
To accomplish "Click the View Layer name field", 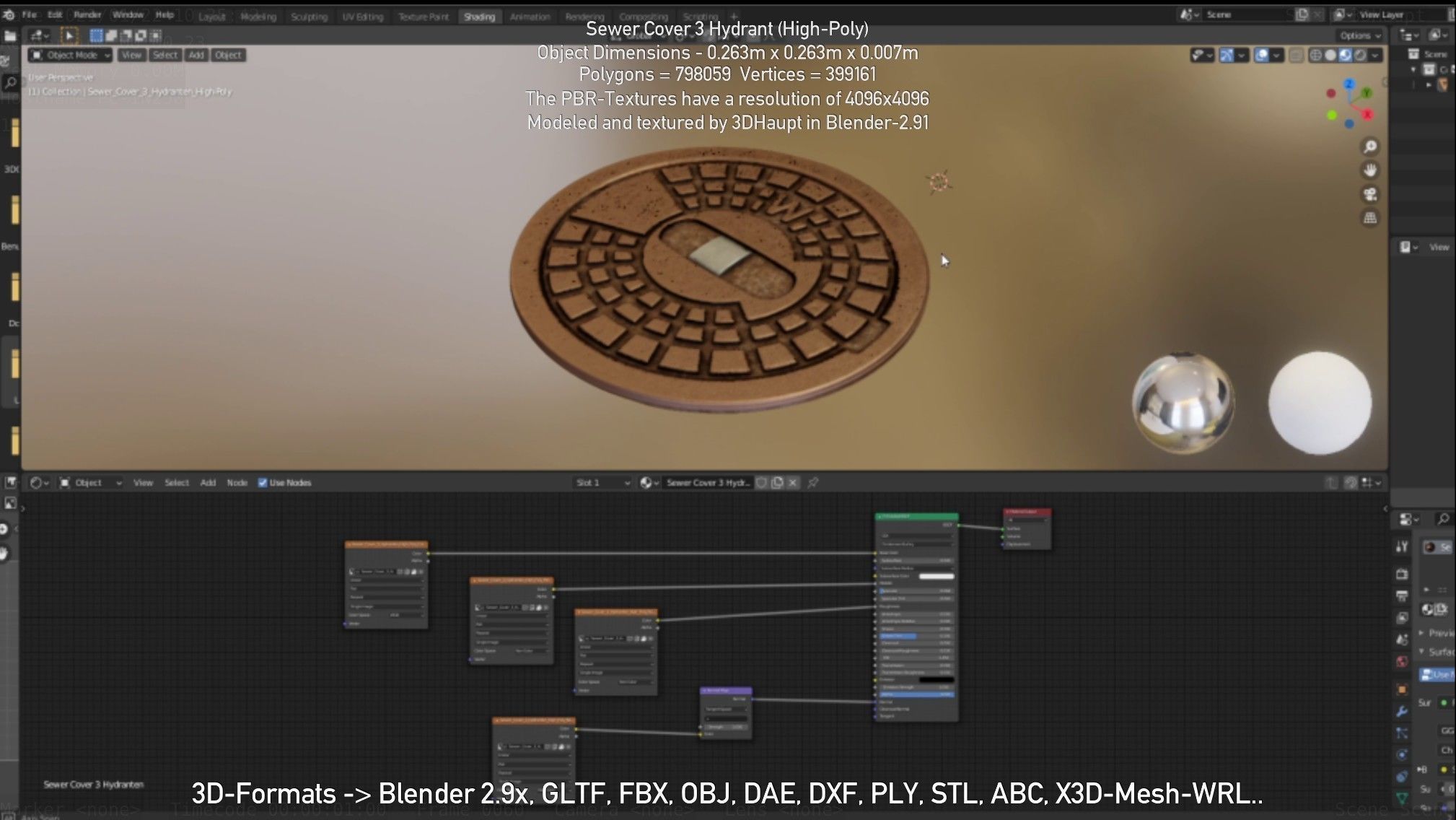I will click(1400, 14).
